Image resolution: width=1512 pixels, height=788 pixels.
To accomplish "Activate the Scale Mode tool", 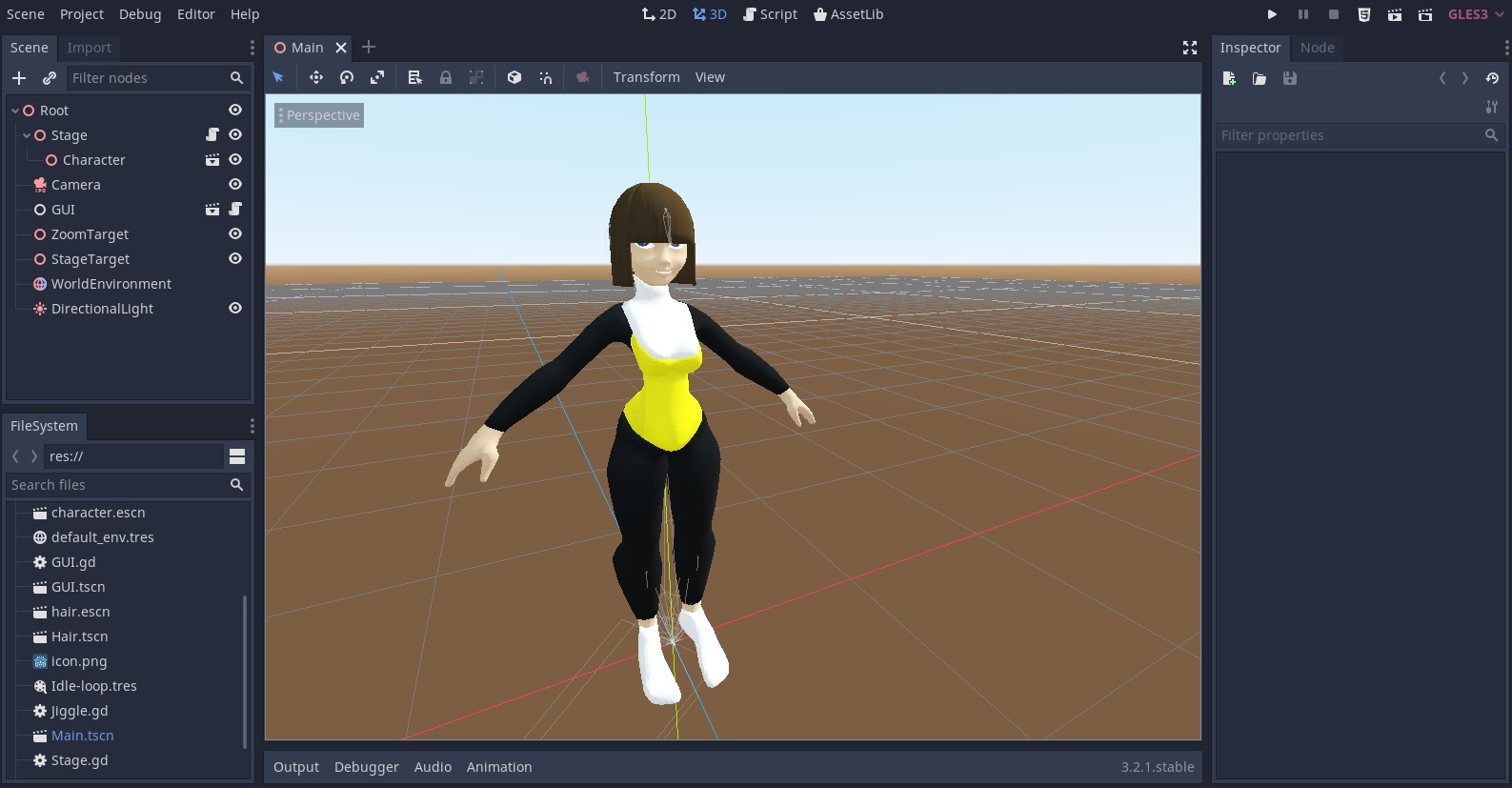I will click(x=377, y=77).
